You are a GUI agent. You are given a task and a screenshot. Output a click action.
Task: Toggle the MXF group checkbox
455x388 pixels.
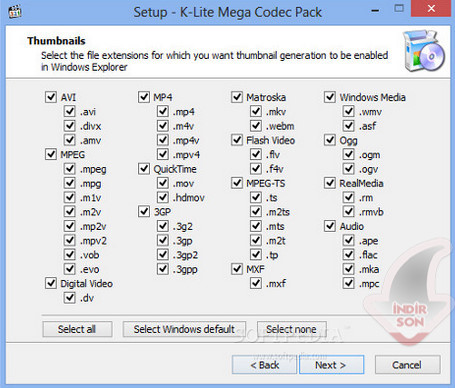(x=237, y=269)
